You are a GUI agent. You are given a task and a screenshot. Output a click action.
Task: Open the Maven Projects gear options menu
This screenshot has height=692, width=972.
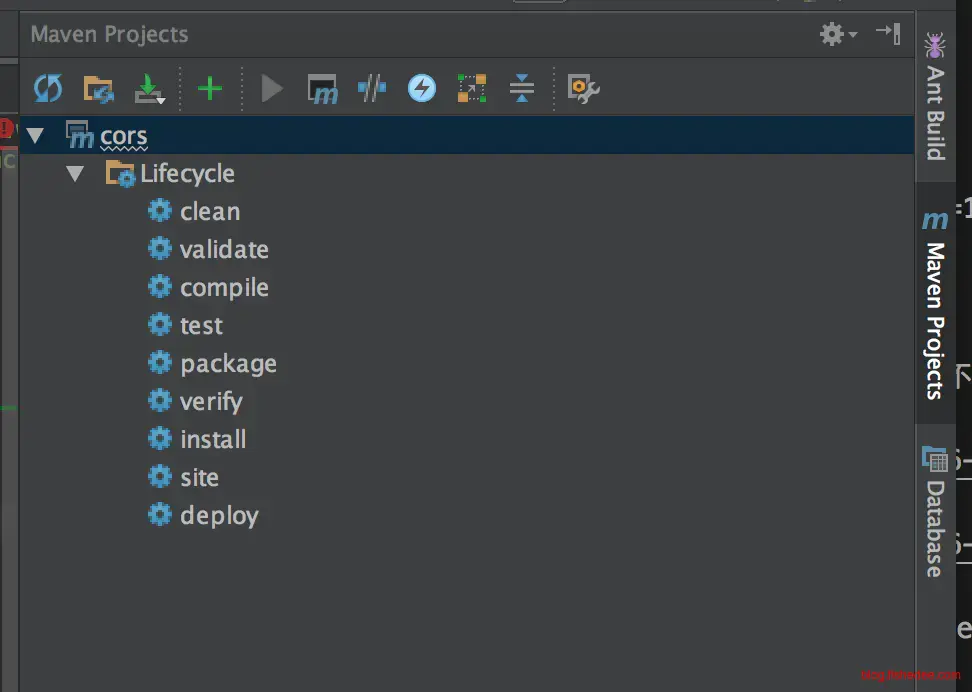838,34
